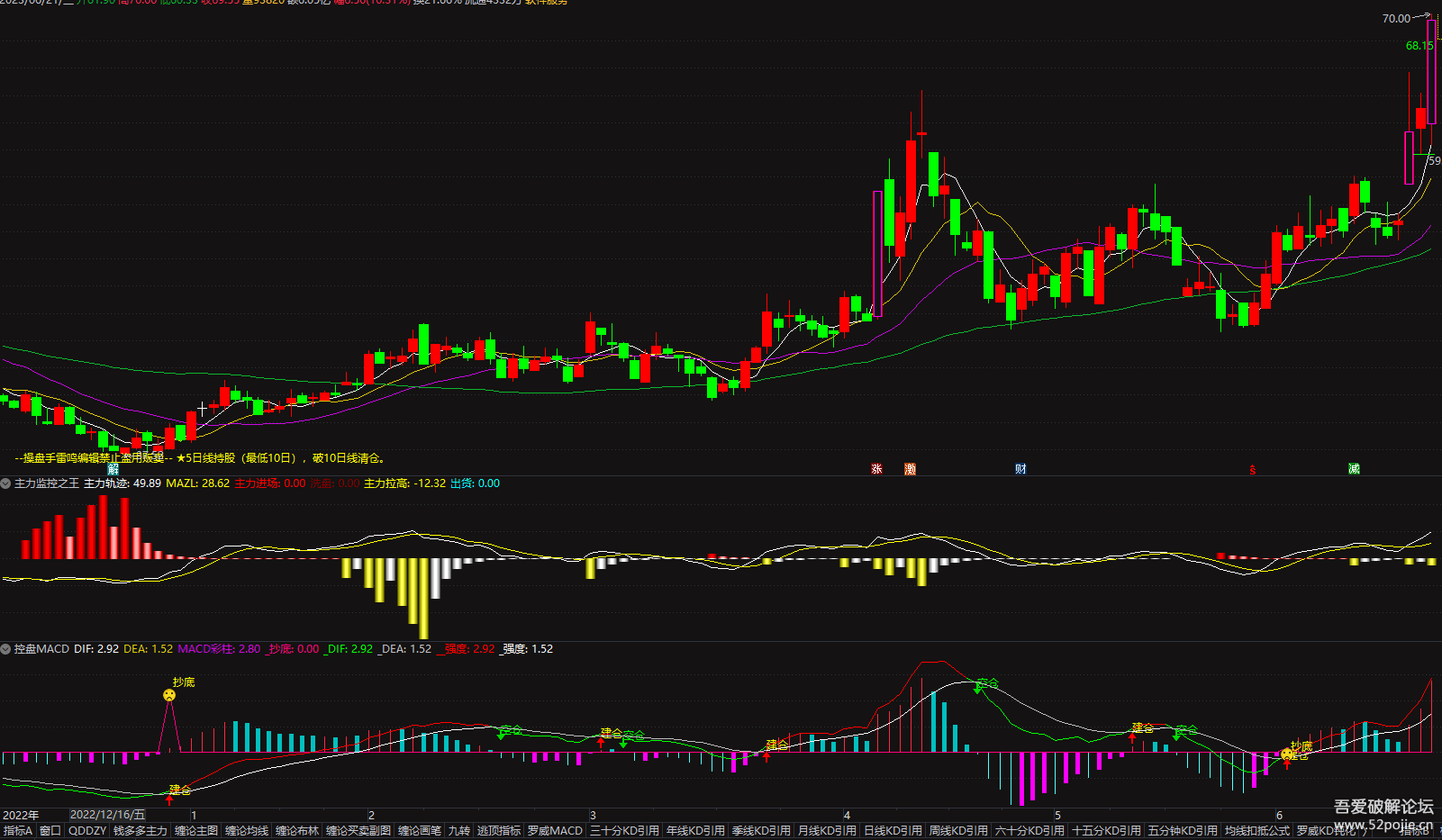Click the 解 event marker icon
Image resolution: width=1442 pixels, height=840 pixels.
[x=113, y=469]
